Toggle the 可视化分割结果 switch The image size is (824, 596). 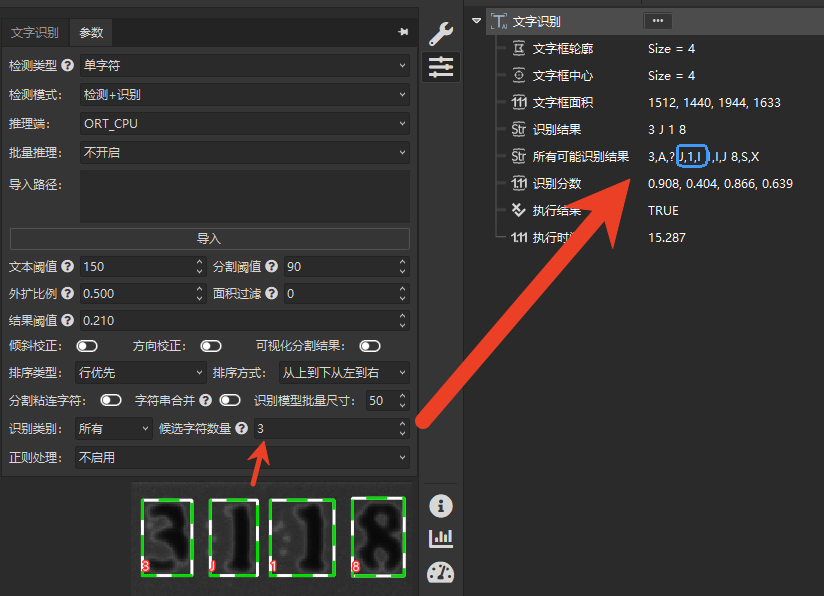click(369, 346)
